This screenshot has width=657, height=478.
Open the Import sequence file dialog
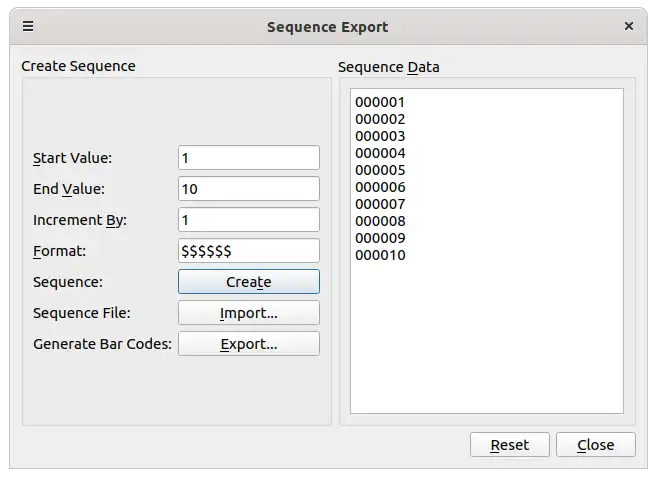tap(248, 313)
